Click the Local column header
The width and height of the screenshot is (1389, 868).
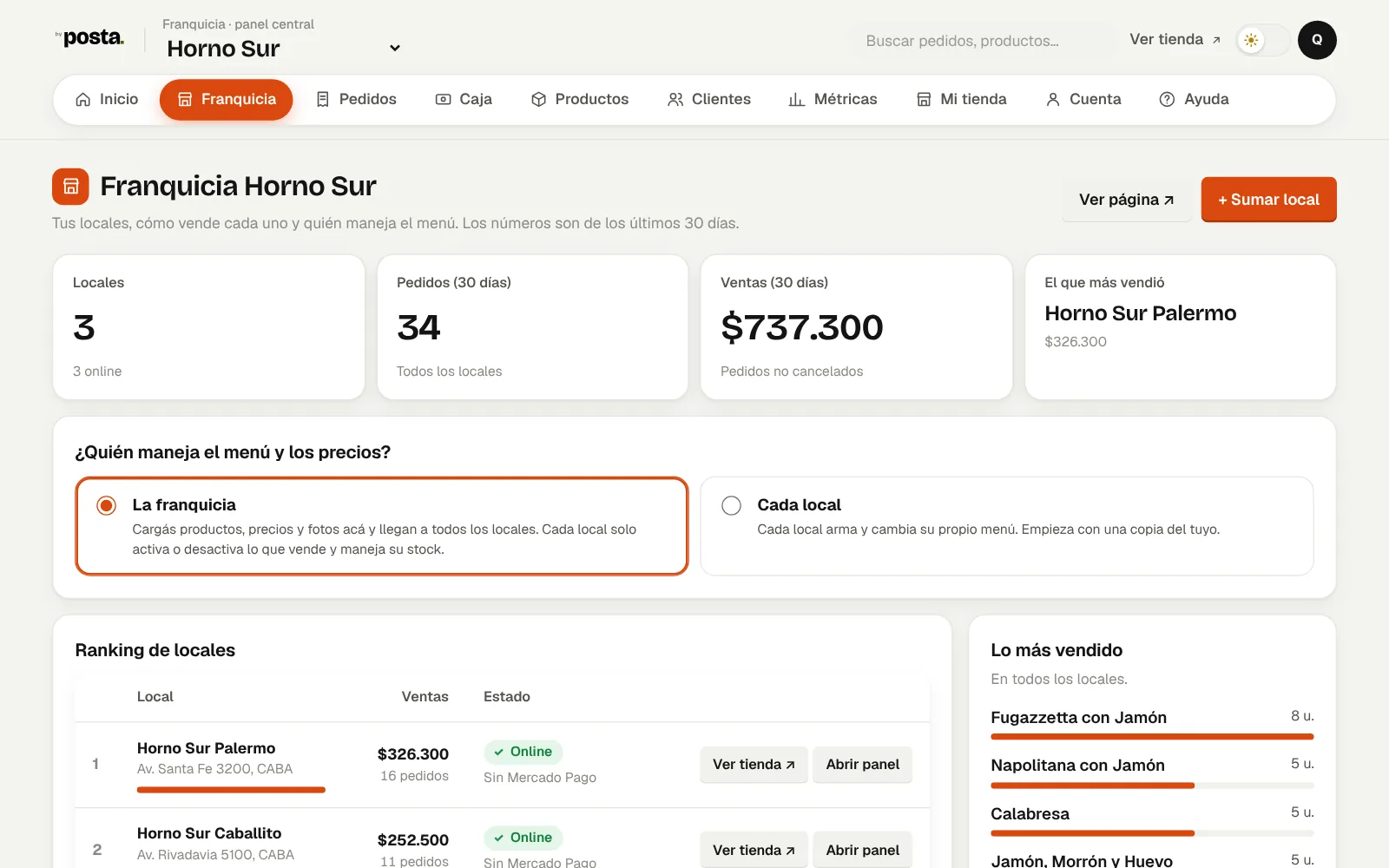(x=155, y=697)
